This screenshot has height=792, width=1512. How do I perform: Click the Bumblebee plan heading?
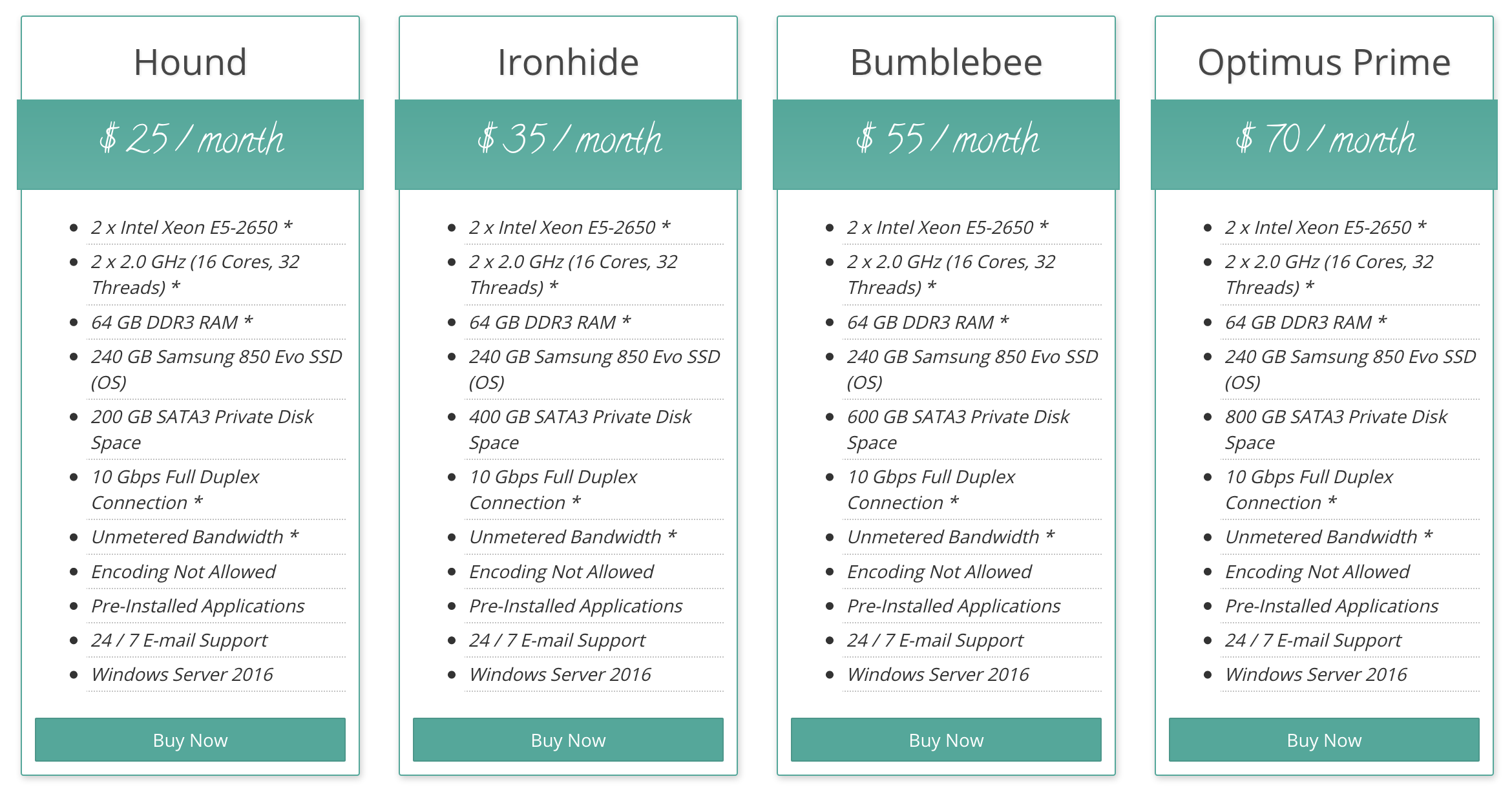946,62
